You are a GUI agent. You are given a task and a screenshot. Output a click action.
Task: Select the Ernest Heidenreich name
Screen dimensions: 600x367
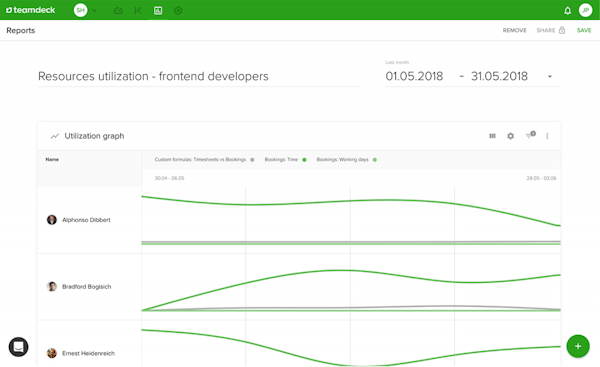click(88, 353)
